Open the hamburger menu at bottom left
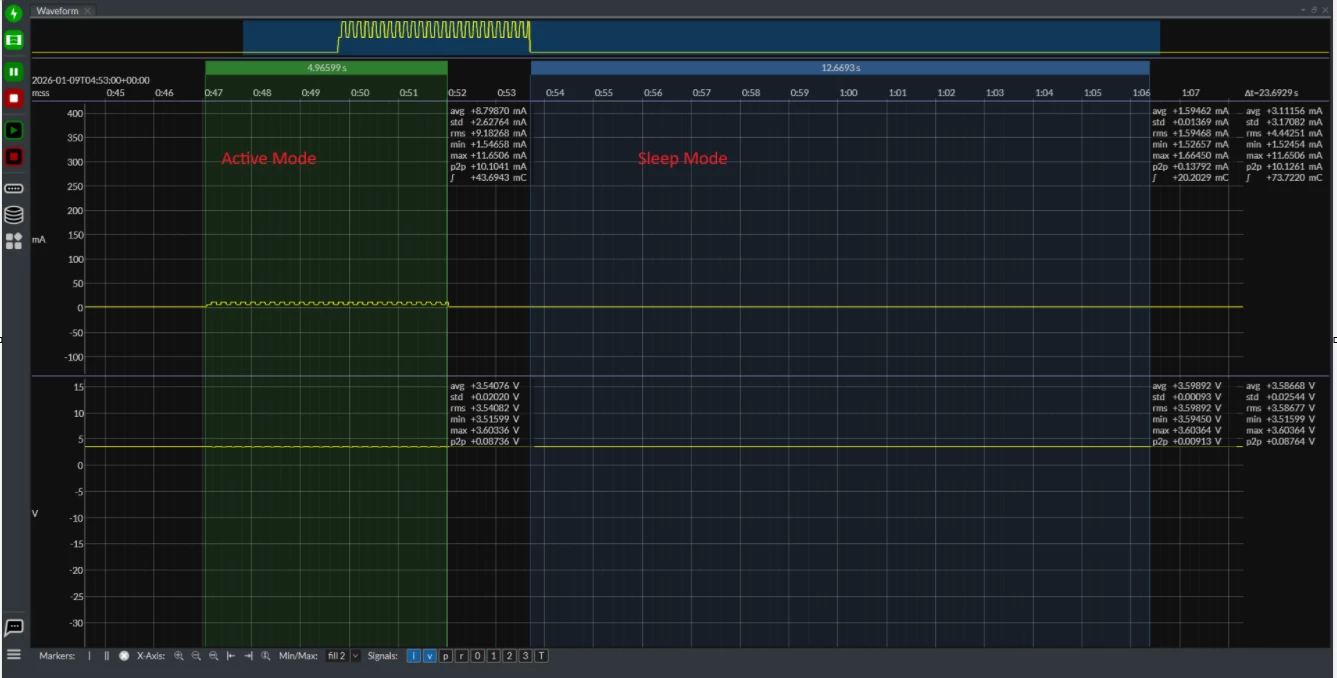The image size is (1337, 678). [x=14, y=654]
